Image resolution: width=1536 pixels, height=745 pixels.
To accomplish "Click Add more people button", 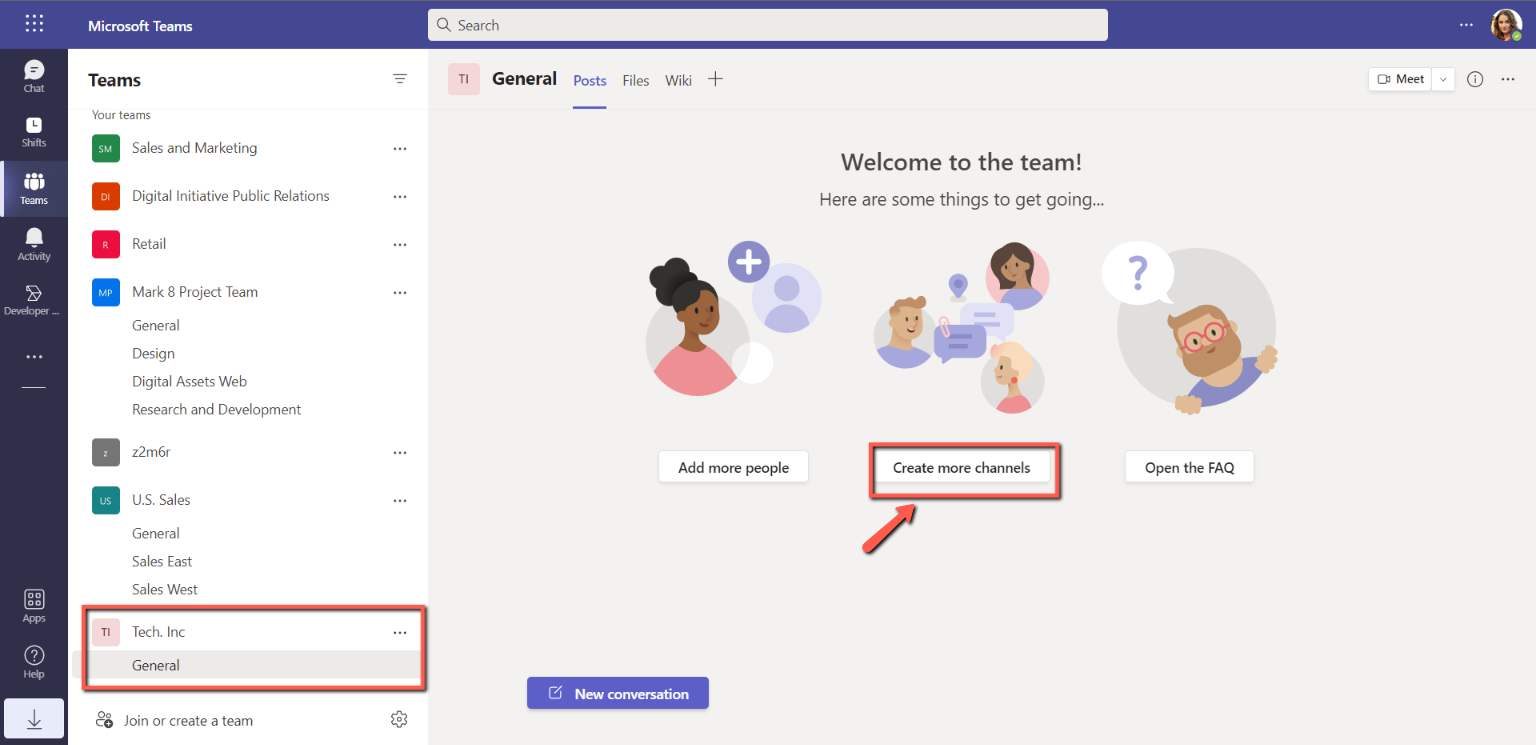I will pyautogui.click(x=733, y=467).
